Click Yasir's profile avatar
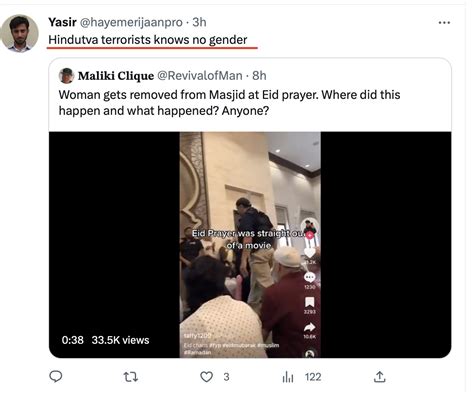The height and width of the screenshot is (394, 474). (x=19, y=33)
